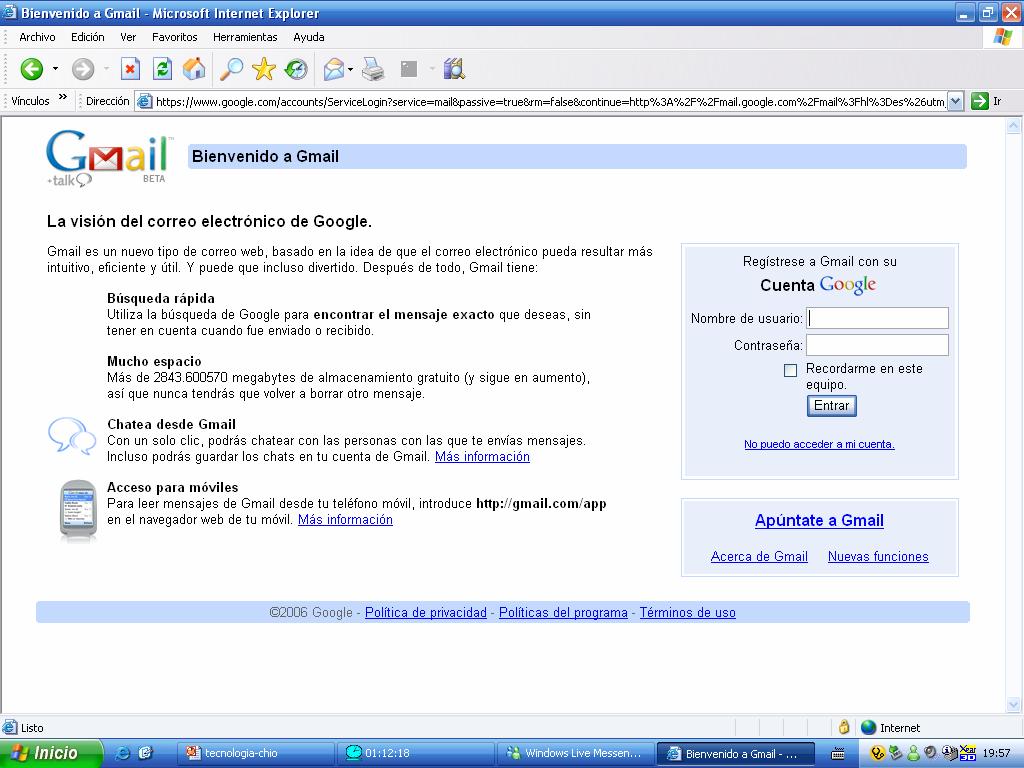Screen dimensions: 1024x768
Task: Expand the address bar URL dropdown
Action: click(x=955, y=101)
